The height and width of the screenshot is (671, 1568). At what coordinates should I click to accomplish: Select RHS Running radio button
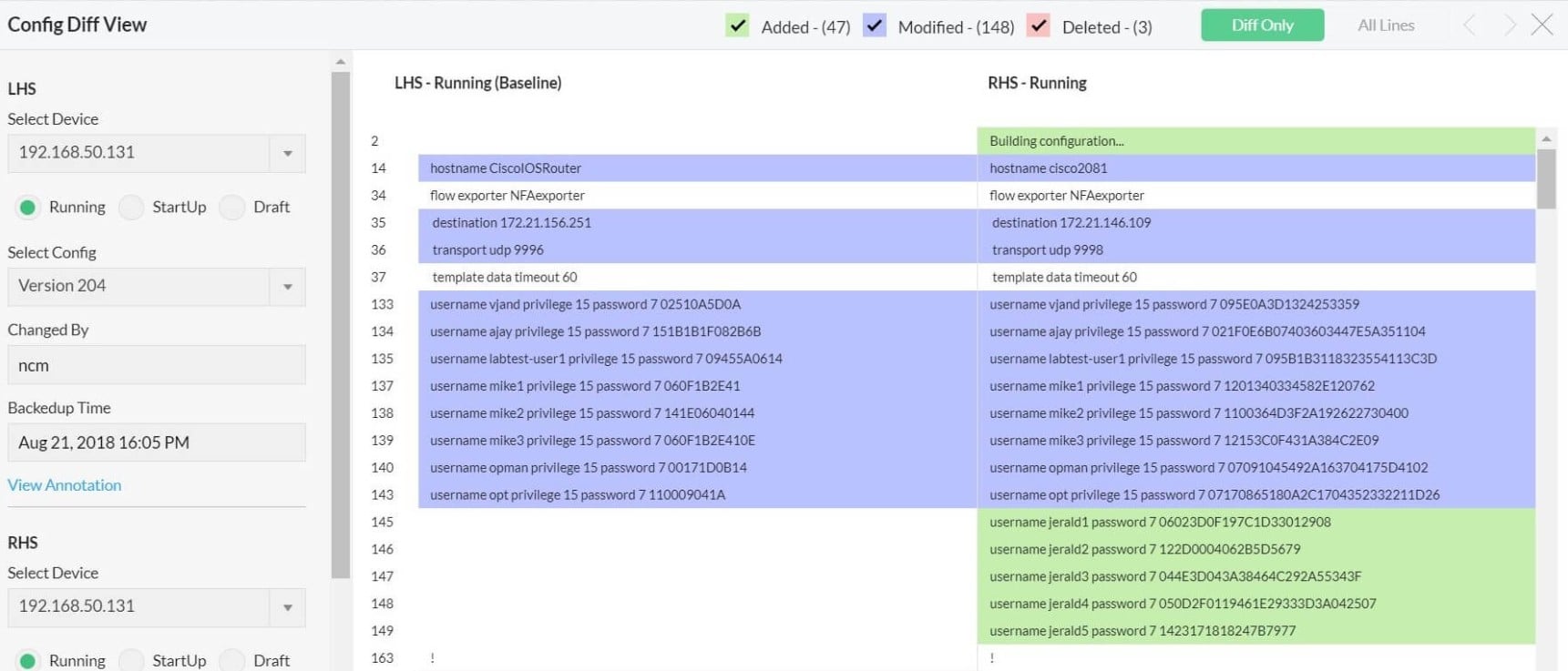(x=27, y=660)
